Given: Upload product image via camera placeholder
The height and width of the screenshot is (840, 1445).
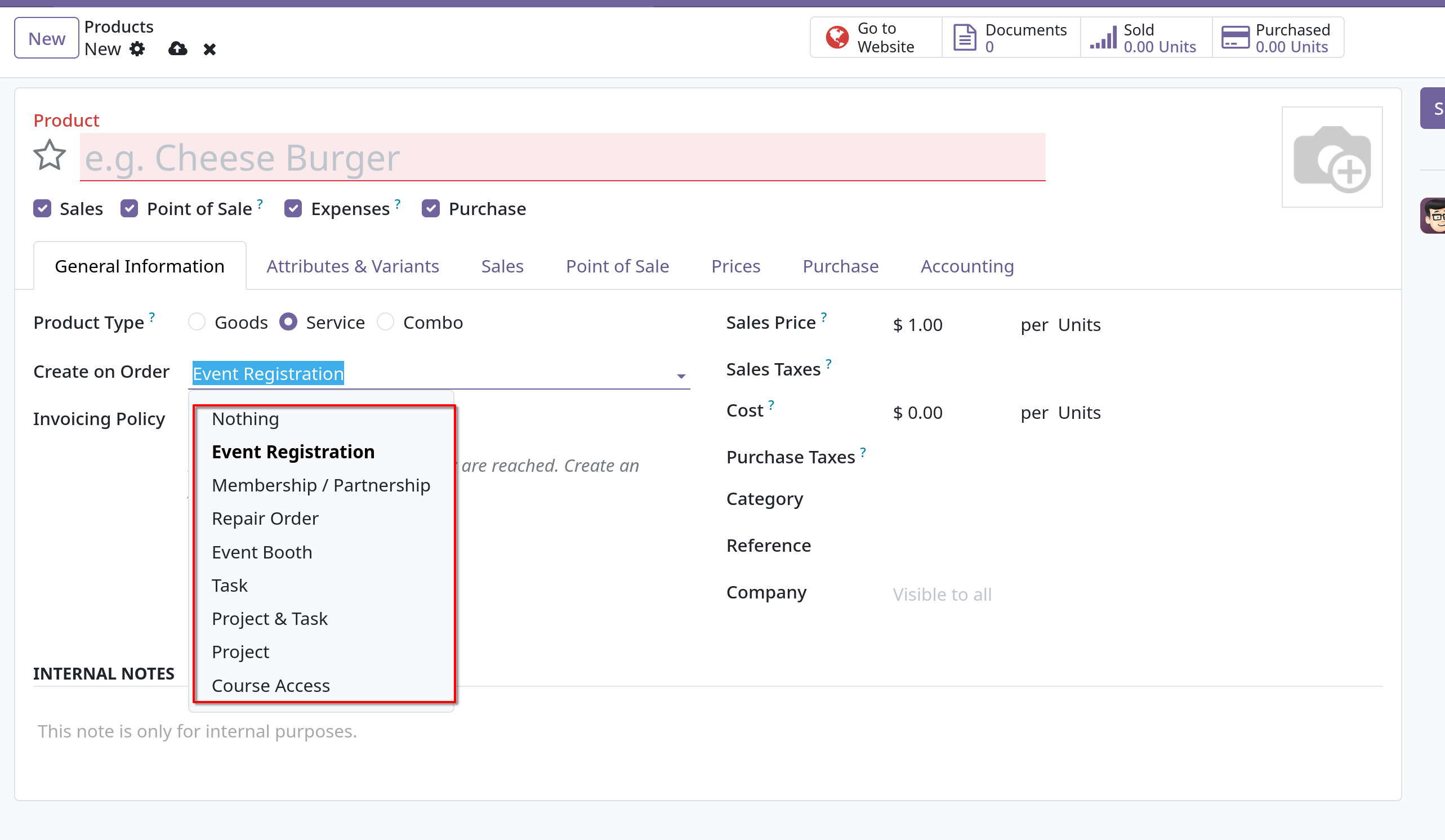Looking at the screenshot, I should pos(1331,157).
